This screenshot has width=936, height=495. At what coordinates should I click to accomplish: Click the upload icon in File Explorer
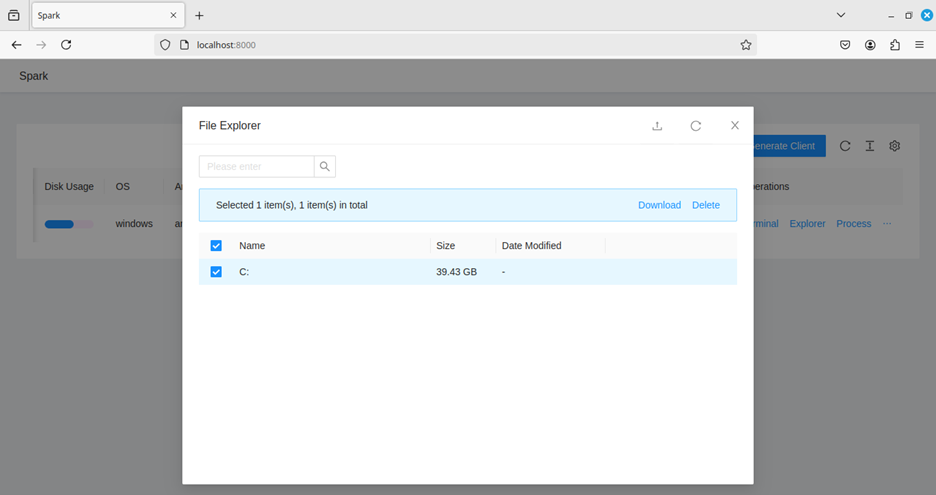pos(657,126)
